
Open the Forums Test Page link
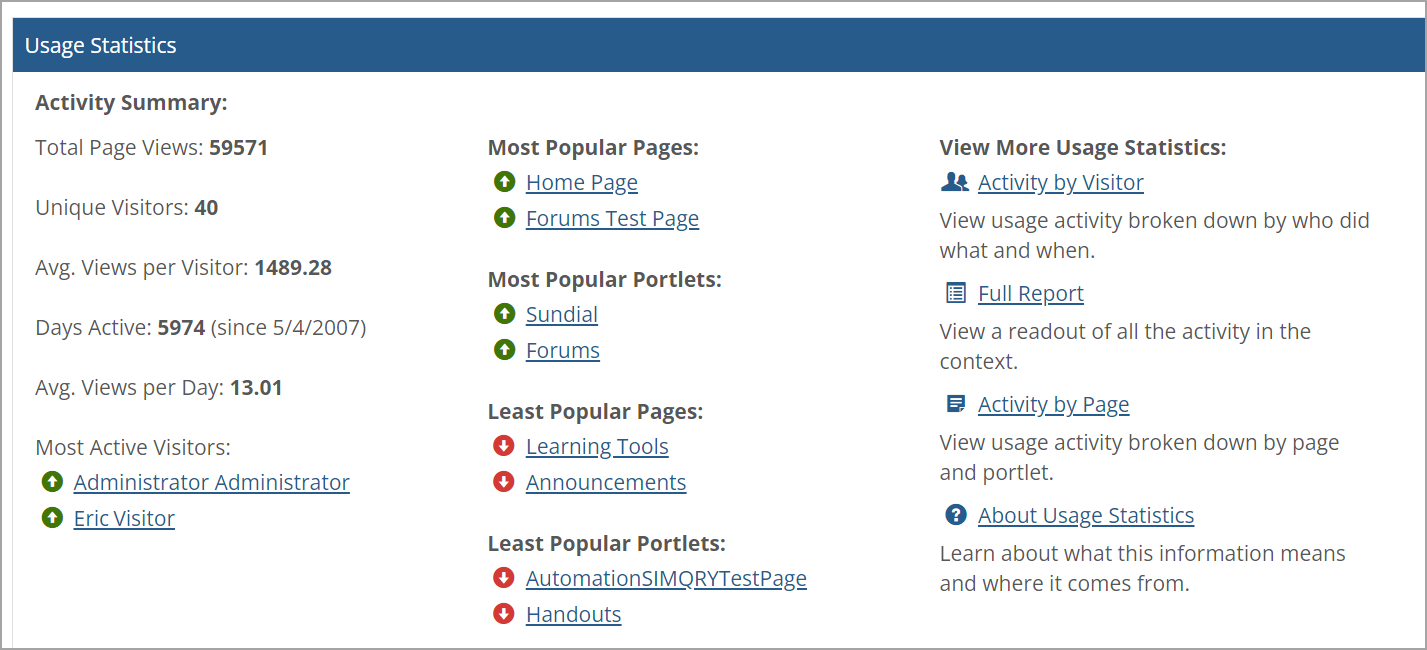pos(612,218)
